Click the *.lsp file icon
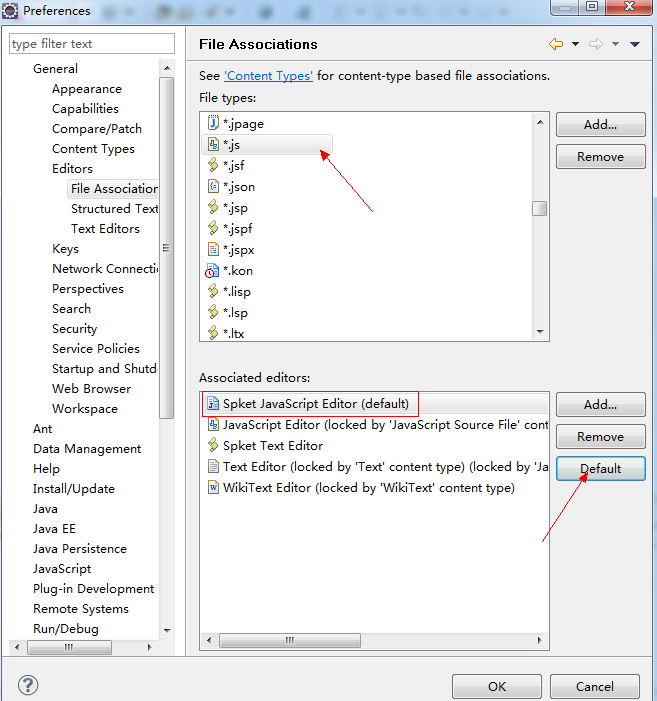This screenshot has height=701, width=657. [x=213, y=312]
